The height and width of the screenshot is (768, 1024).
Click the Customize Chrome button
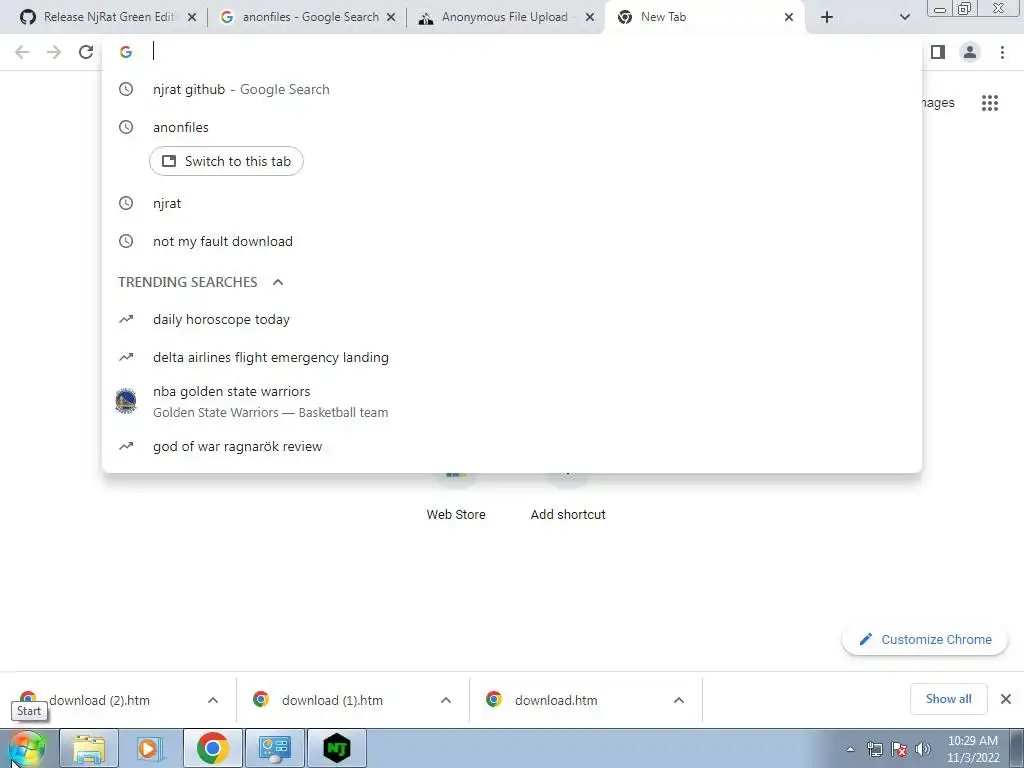tap(925, 640)
